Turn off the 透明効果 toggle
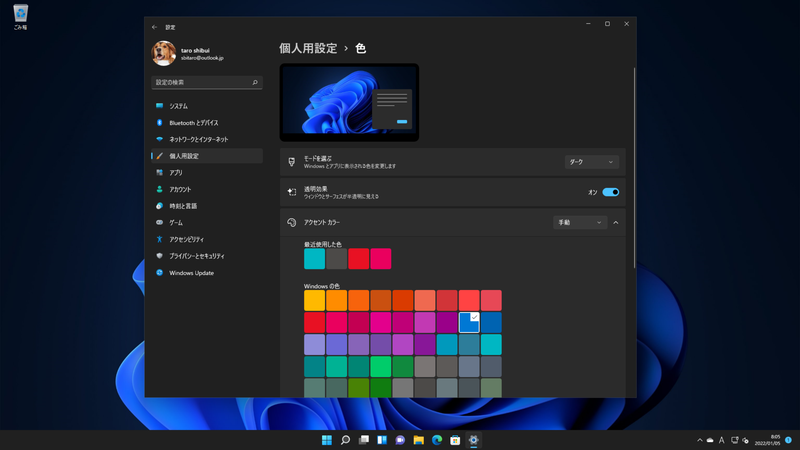 coord(610,192)
